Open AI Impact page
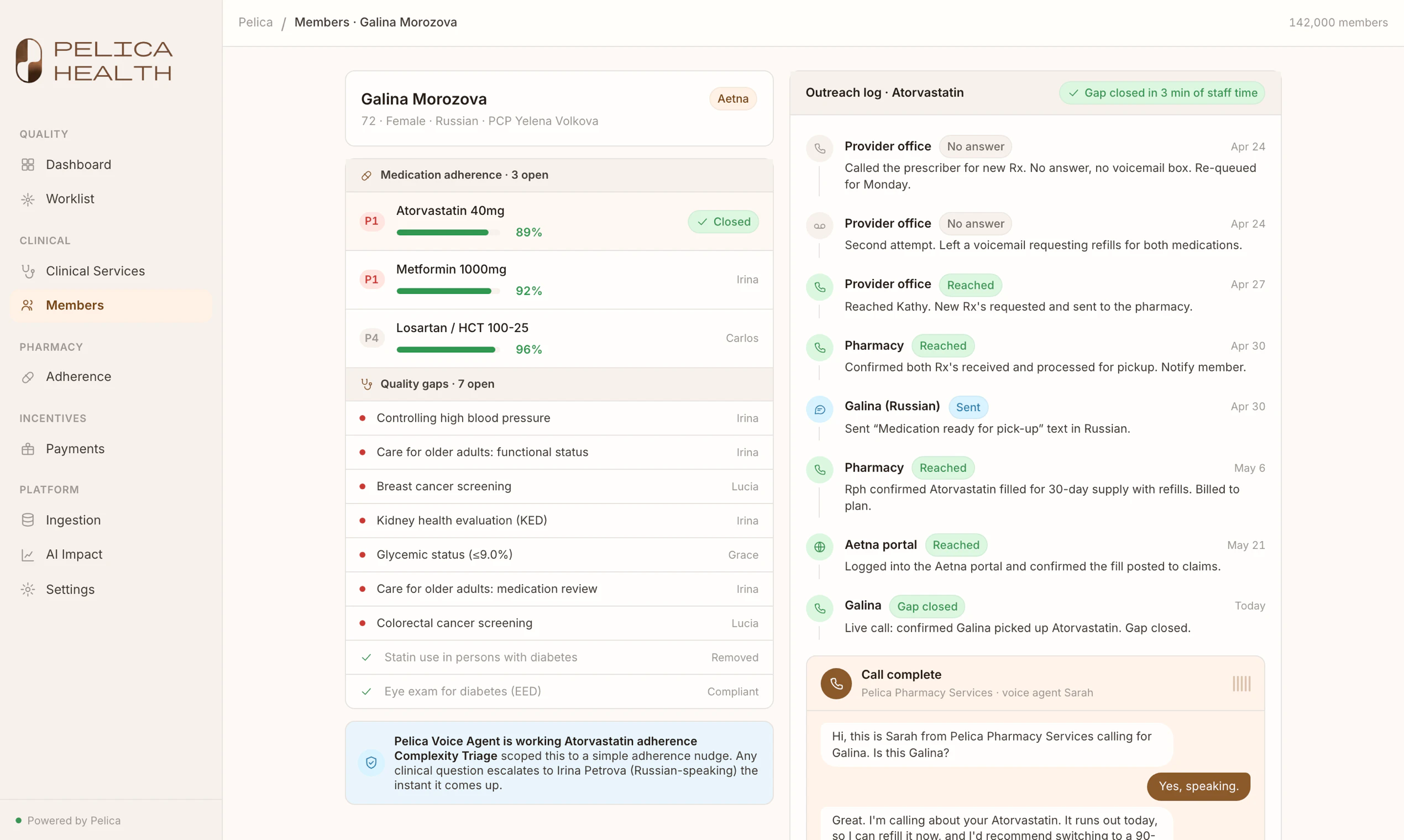This screenshot has height=840, width=1404. 111,555
